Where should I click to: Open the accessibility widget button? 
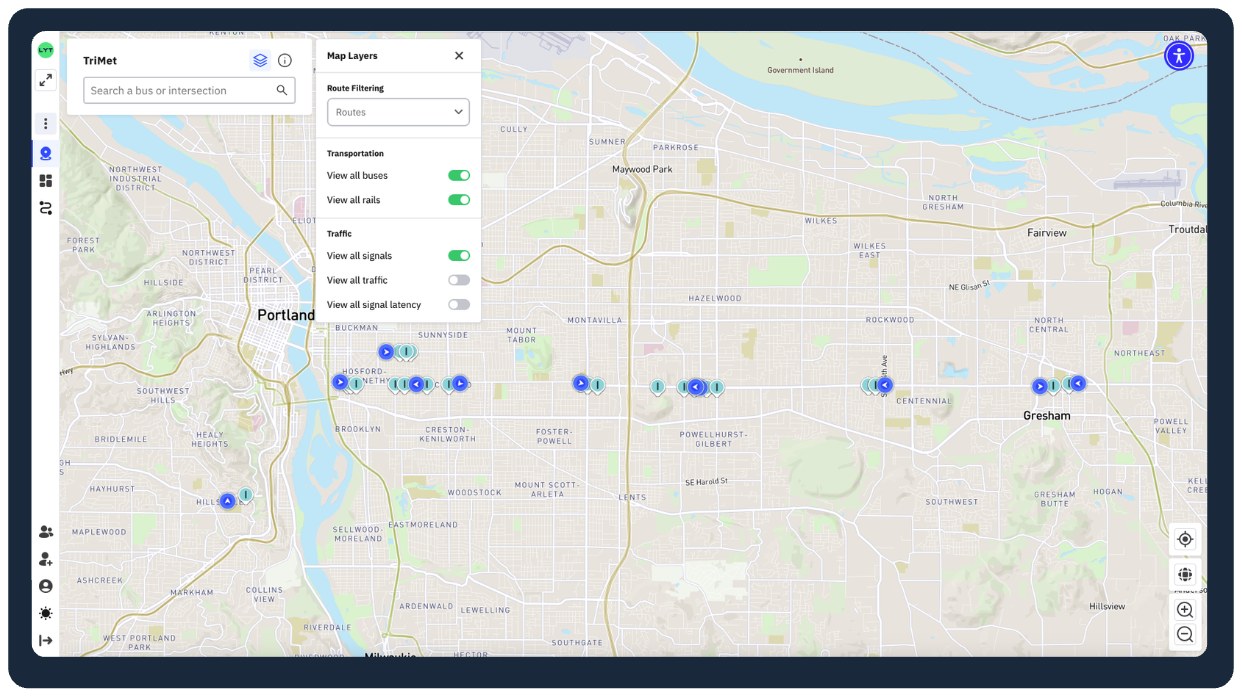pos(1179,55)
